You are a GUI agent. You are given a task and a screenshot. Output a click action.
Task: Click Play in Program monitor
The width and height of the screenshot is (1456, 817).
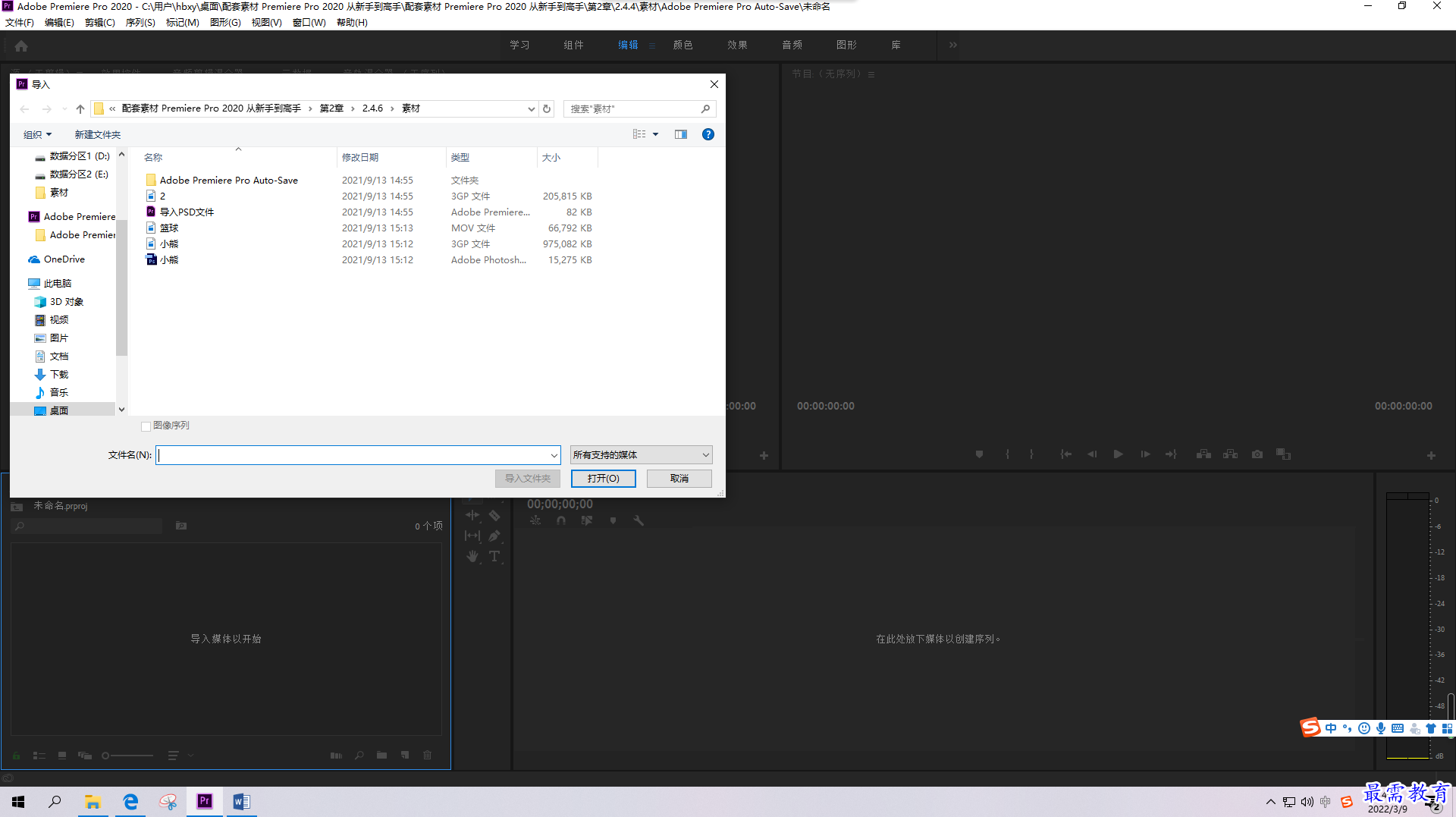click(1118, 454)
